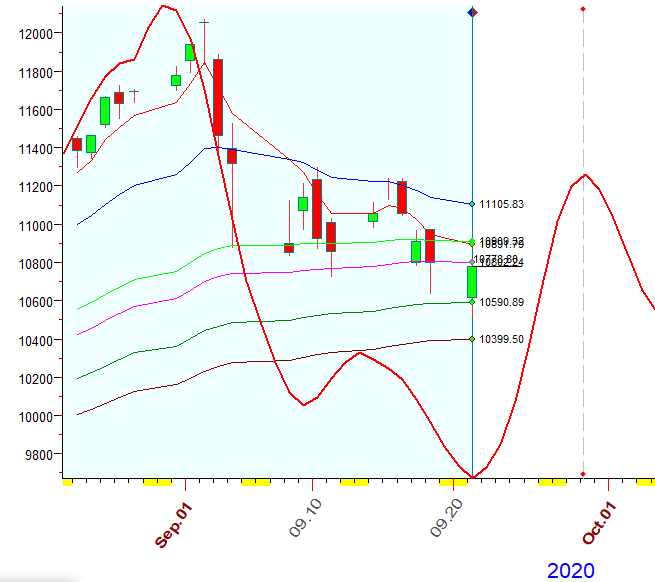
Task: Click the tall red candlestick after Sep.01
Action: 217,97
